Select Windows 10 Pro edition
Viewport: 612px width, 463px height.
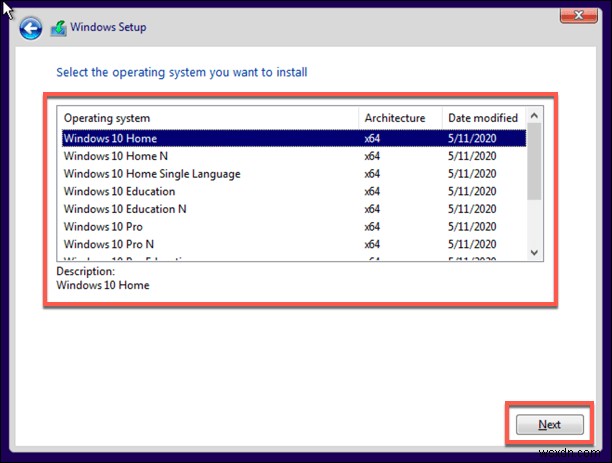(294, 226)
